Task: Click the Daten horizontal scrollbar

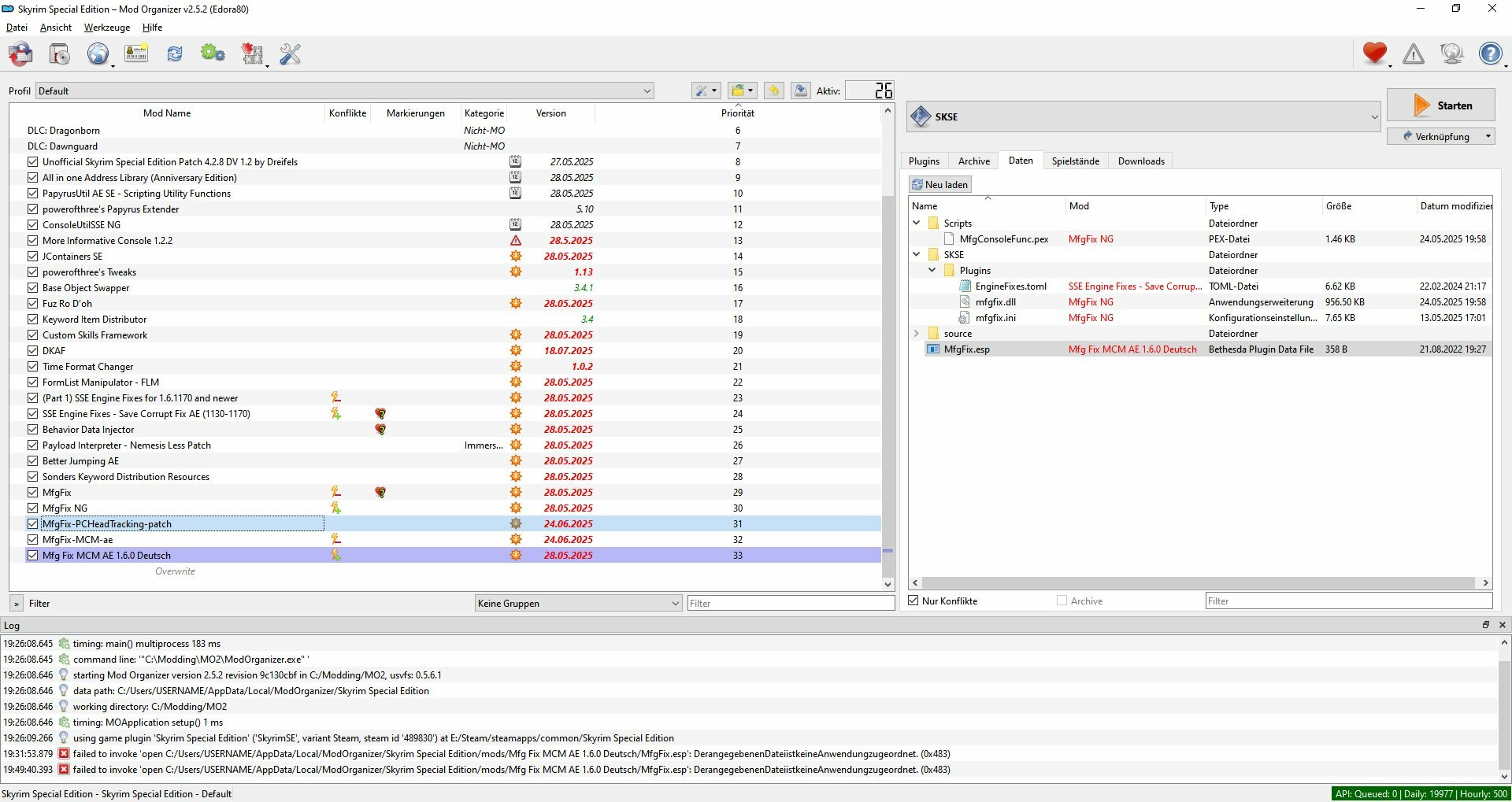Action: [x=1198, y=583]
